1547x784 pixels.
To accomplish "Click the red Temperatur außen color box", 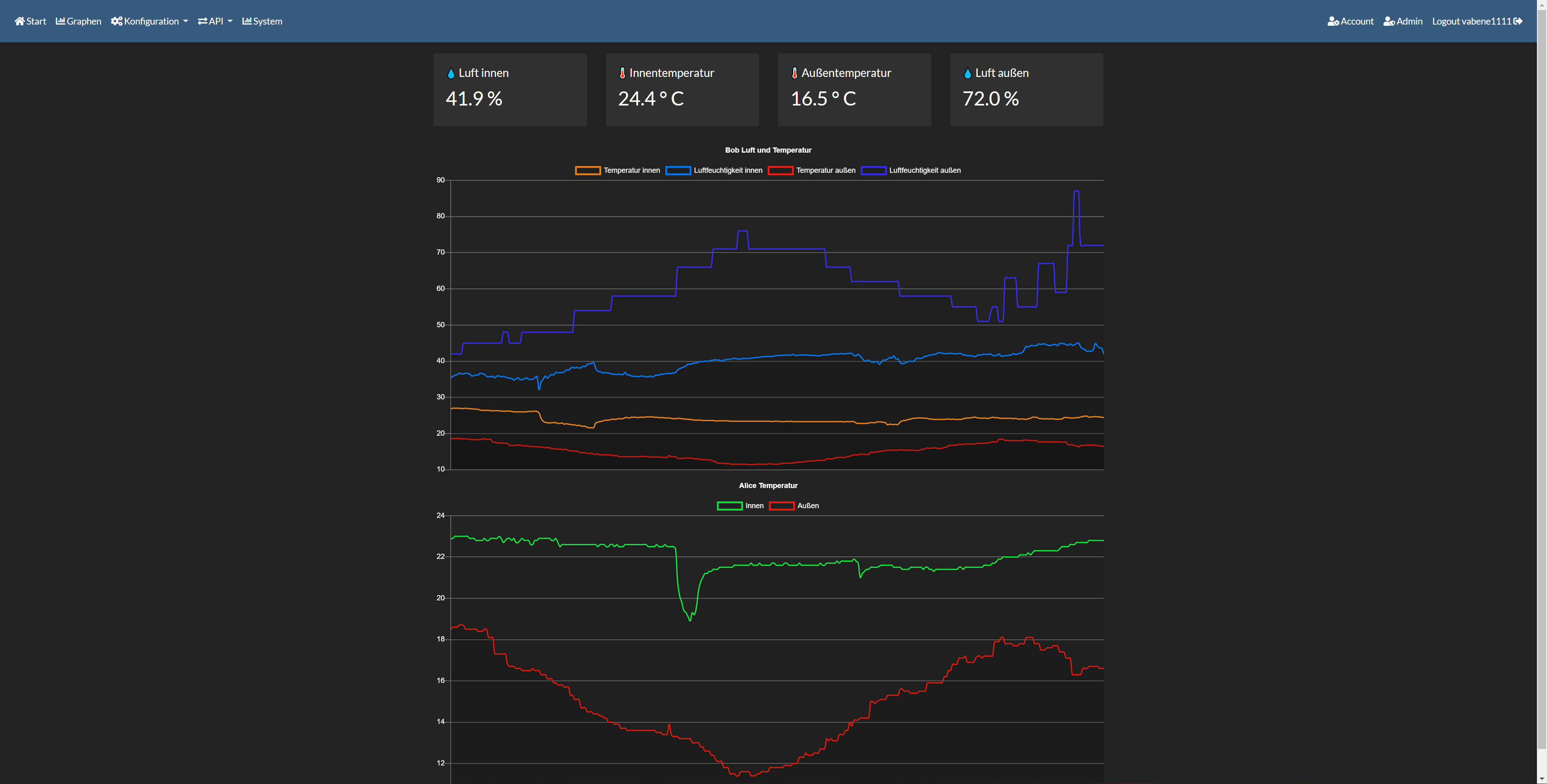I will [780, 170].
